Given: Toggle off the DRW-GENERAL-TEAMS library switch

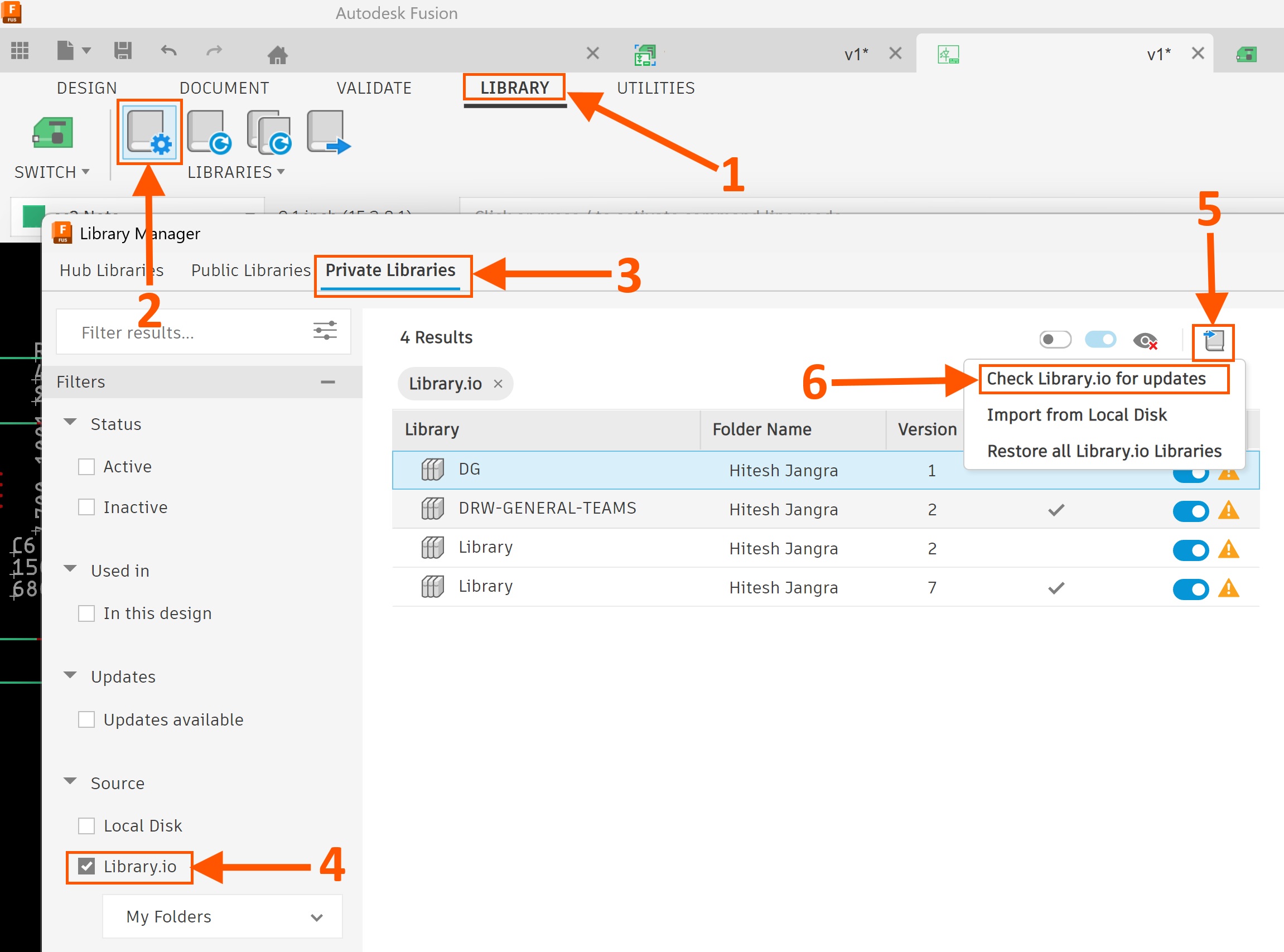Looking at the screenshot, I should coord(1191,510).
